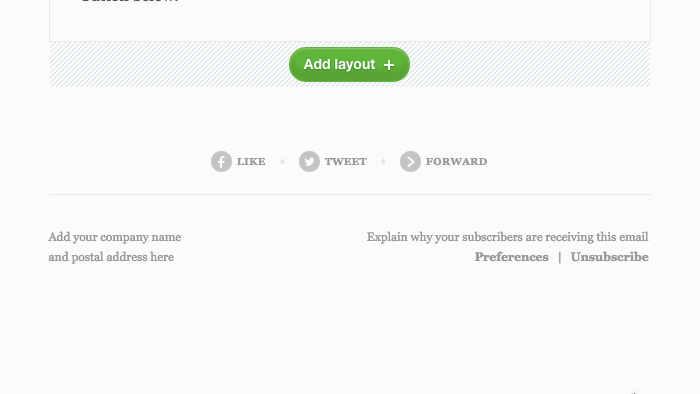The height and width of the screenshot is (394, 700).
Task: Select the white content block above Add layout
Action: pos(350,21)
